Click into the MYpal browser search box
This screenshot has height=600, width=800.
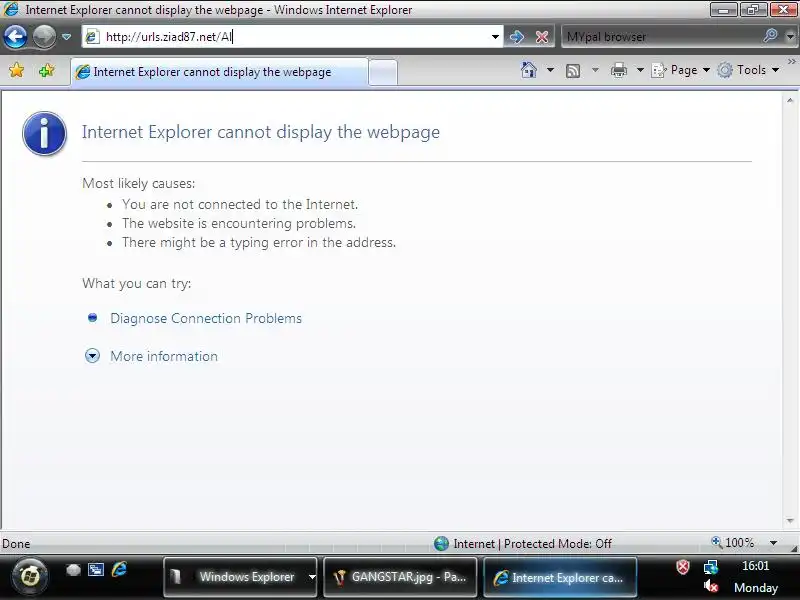661,37
